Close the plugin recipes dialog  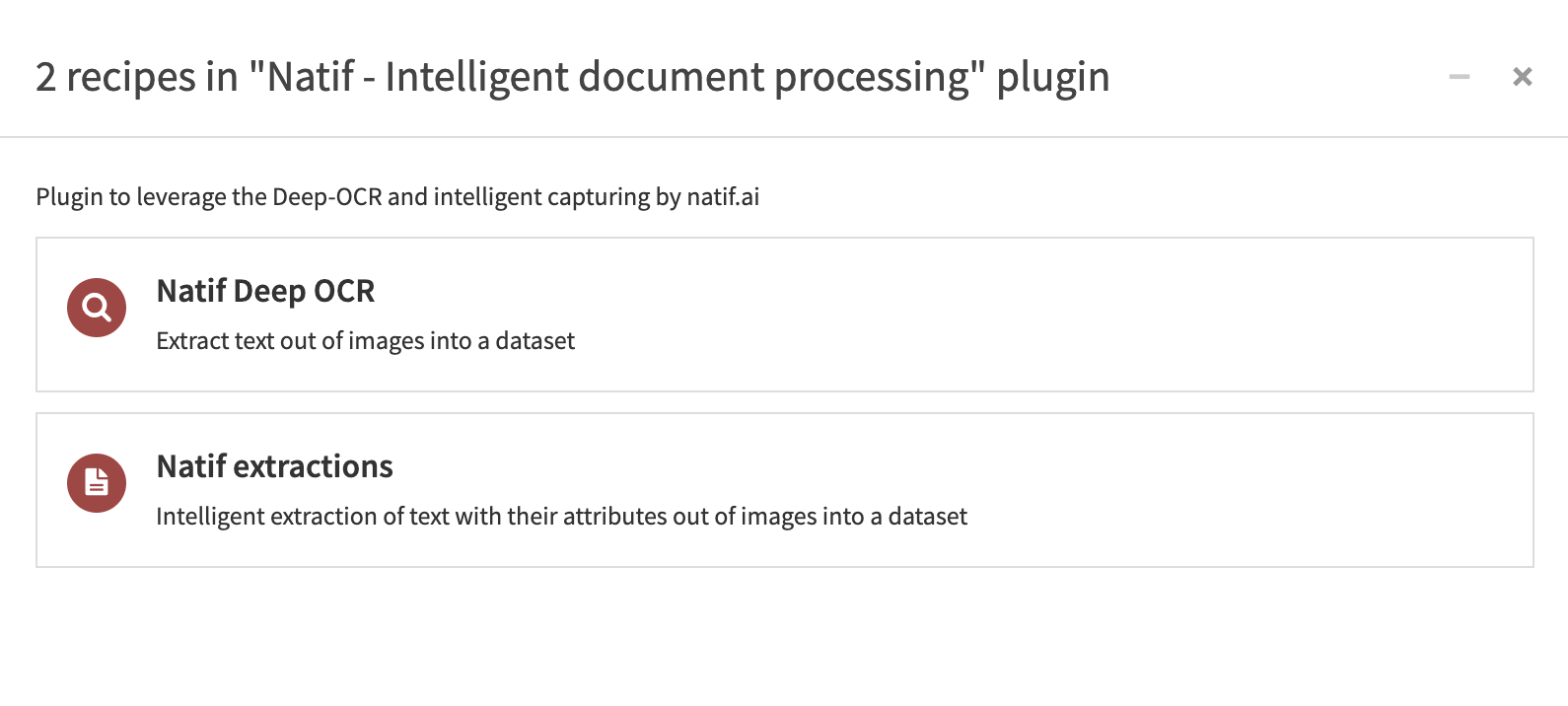tap(1523, 77)
